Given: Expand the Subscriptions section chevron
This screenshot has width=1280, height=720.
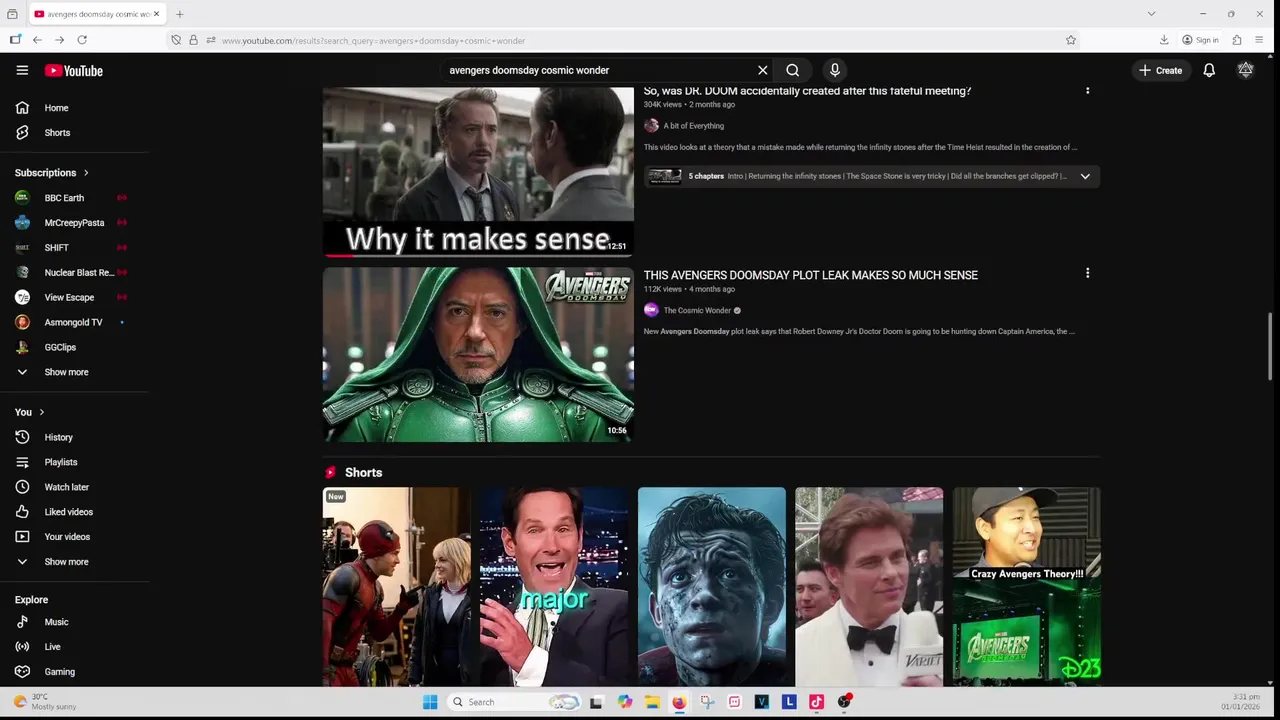Looking at the screenshot, I should pyautogui.click(x=86, y=173).
